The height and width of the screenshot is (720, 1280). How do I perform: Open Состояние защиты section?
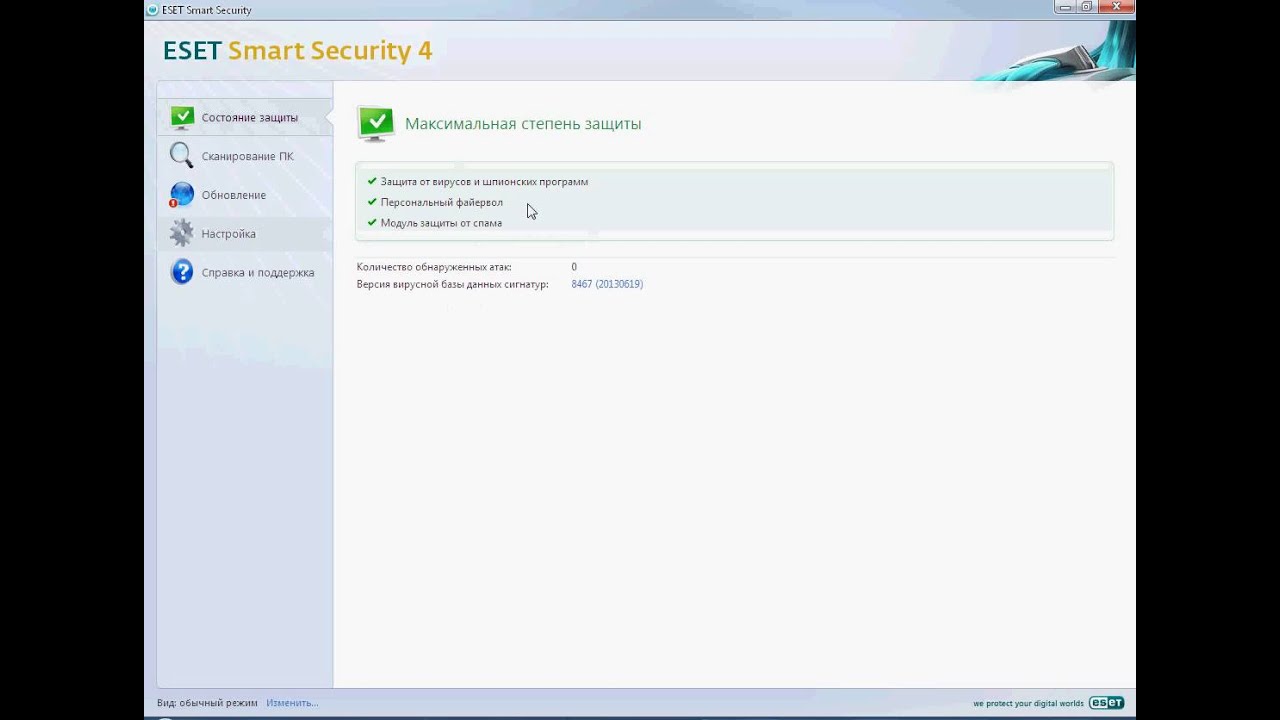[x=245, y=117]
